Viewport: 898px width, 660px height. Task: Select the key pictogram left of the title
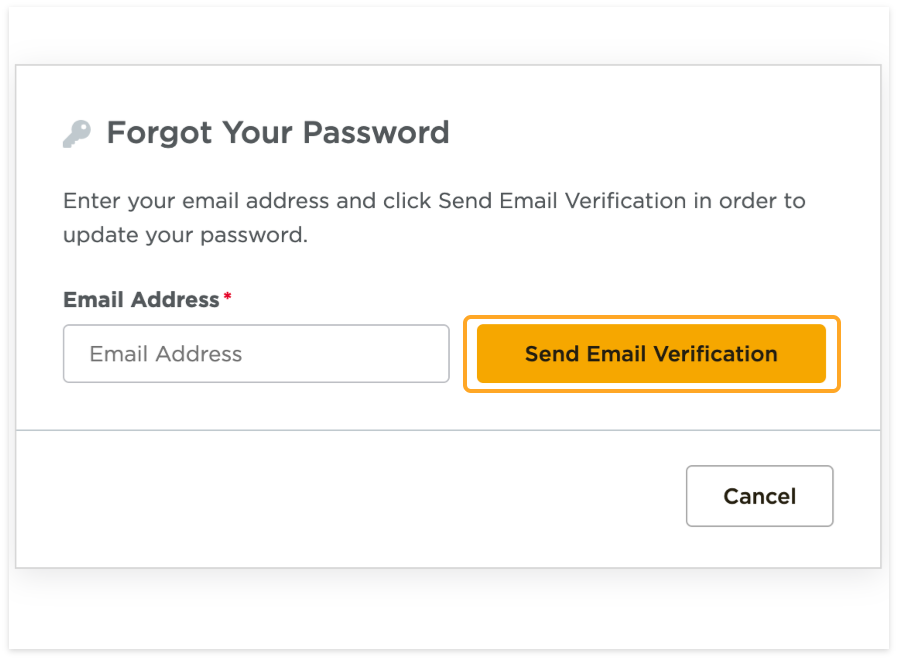pyautogui.click(x=77, y=132)
